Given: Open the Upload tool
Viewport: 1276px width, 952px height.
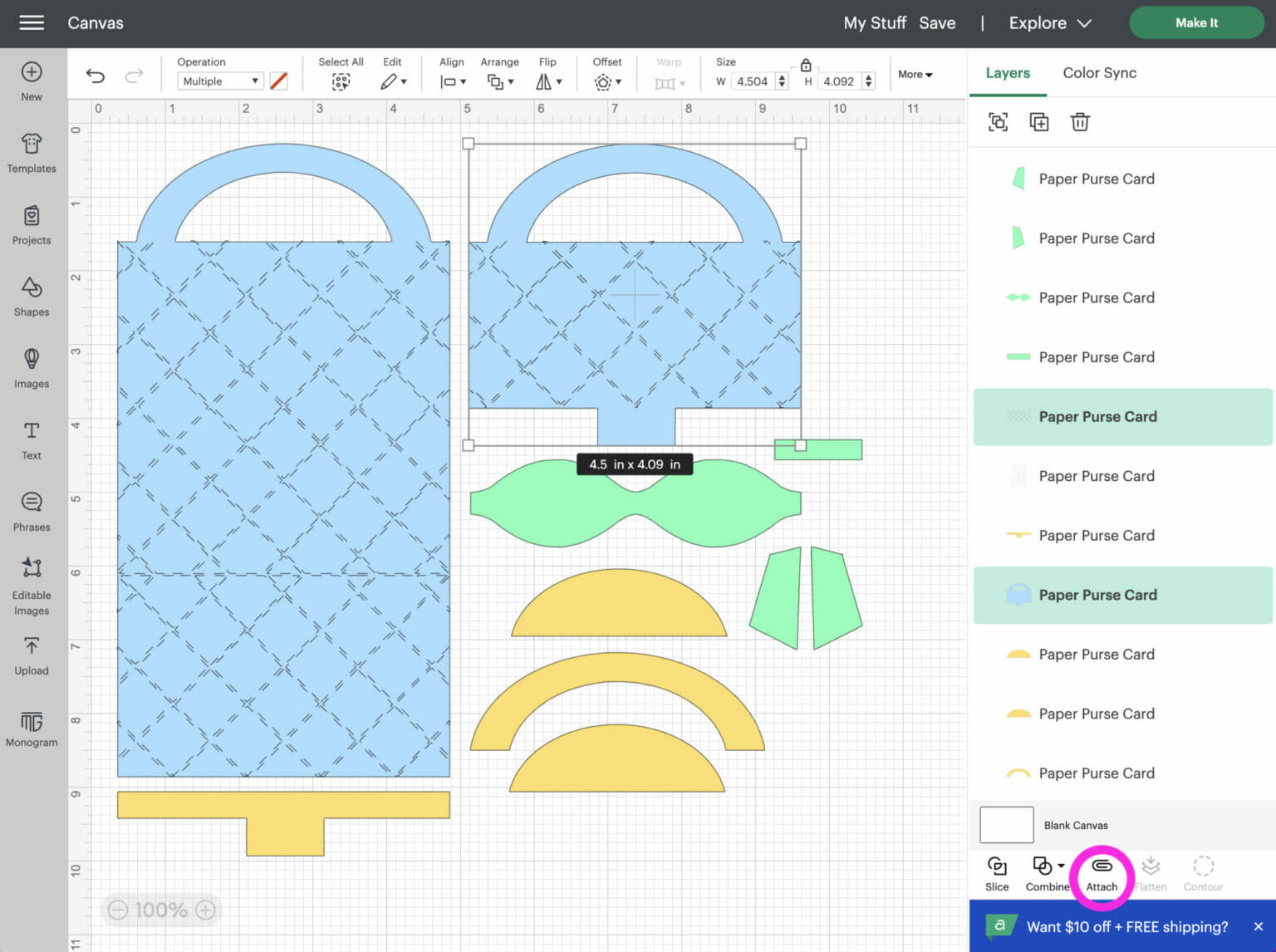Looking at the screenshot, I should click(32, 655).
